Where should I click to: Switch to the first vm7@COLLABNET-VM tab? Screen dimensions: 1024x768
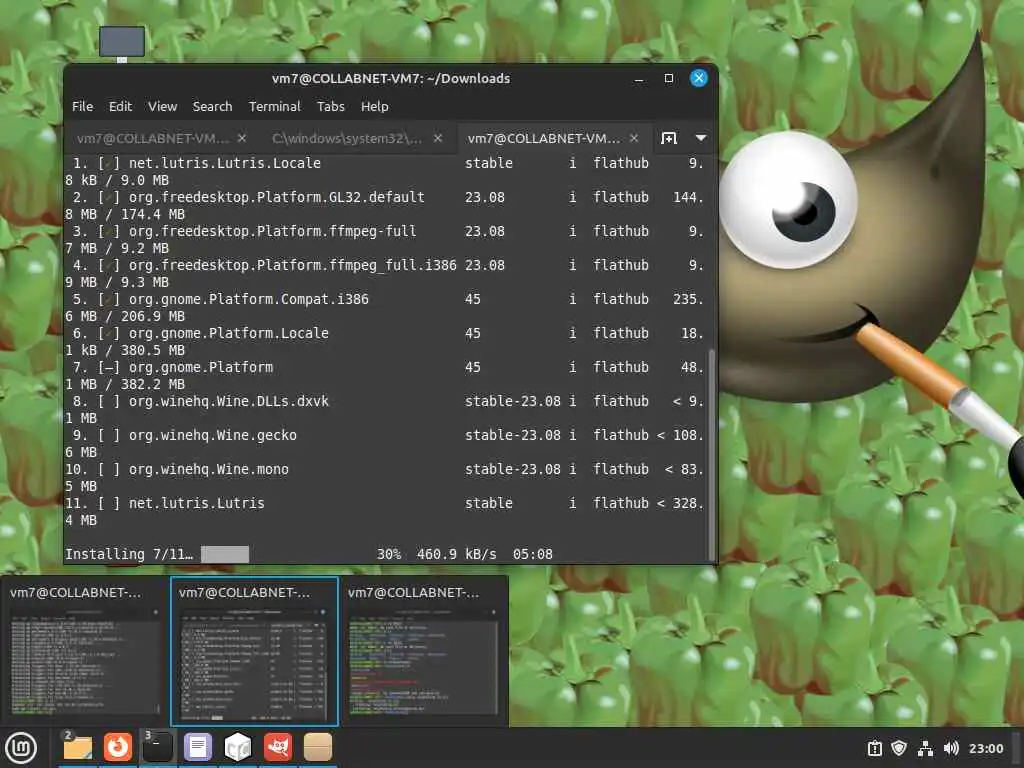coord(152,138)
